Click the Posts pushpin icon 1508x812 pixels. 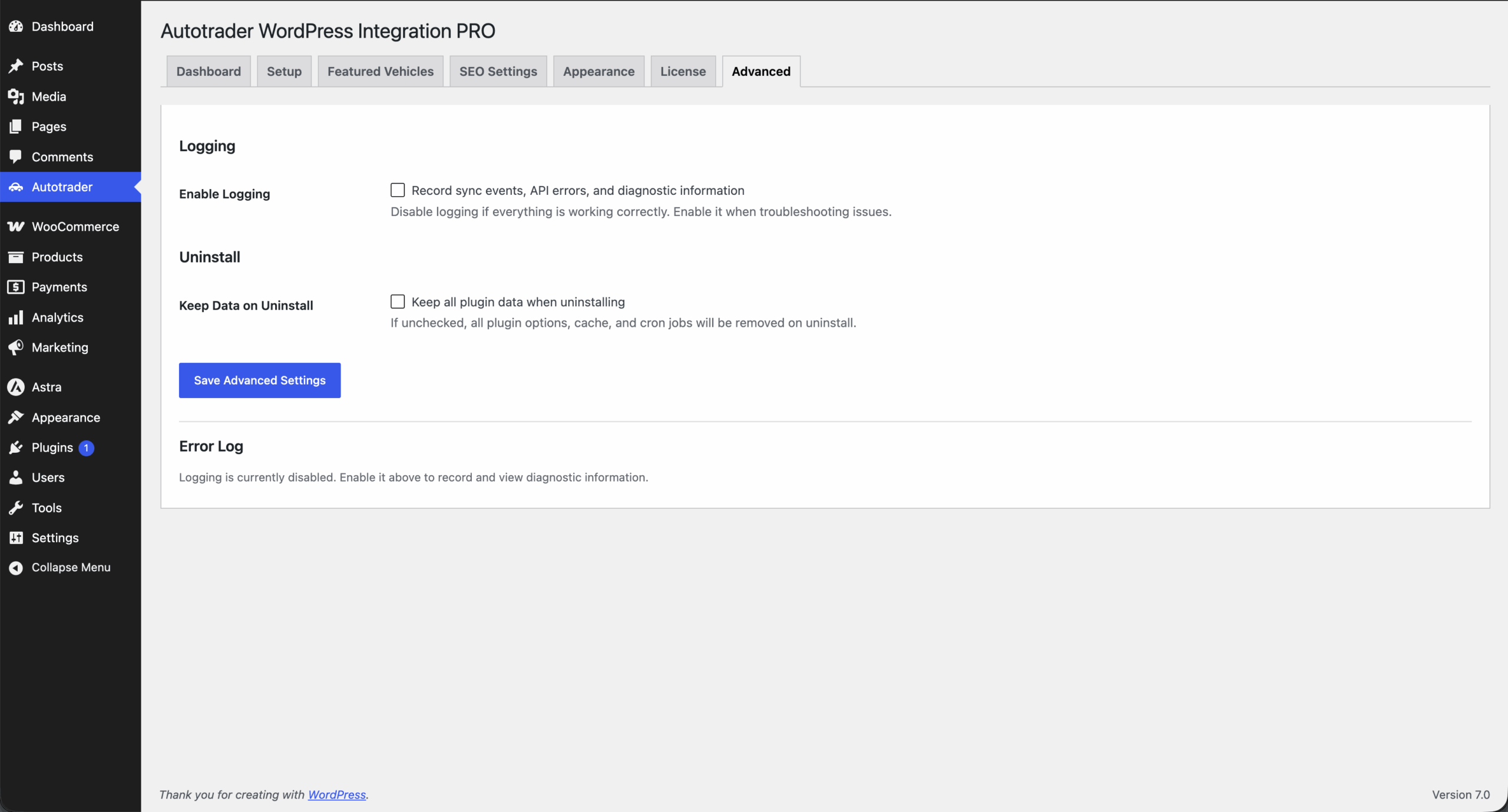[16, 66]
